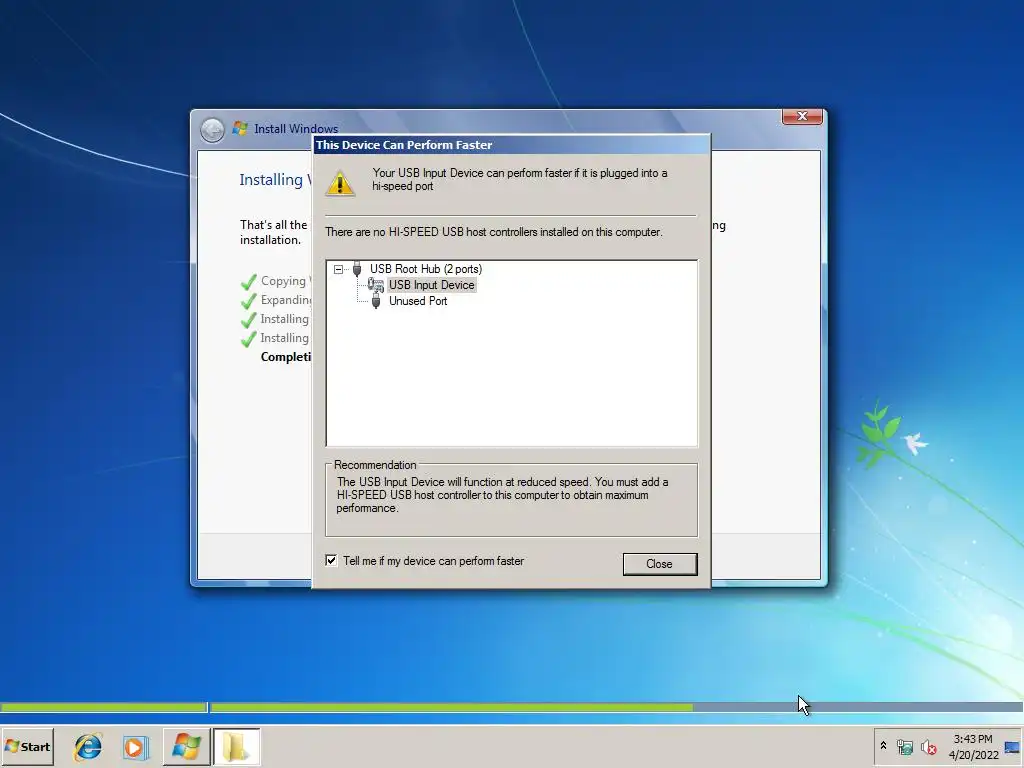This screenshot has height=768, width=1024.
Task: Click the Show Desktop icon in tray
Action: (x=1012, y=747)
